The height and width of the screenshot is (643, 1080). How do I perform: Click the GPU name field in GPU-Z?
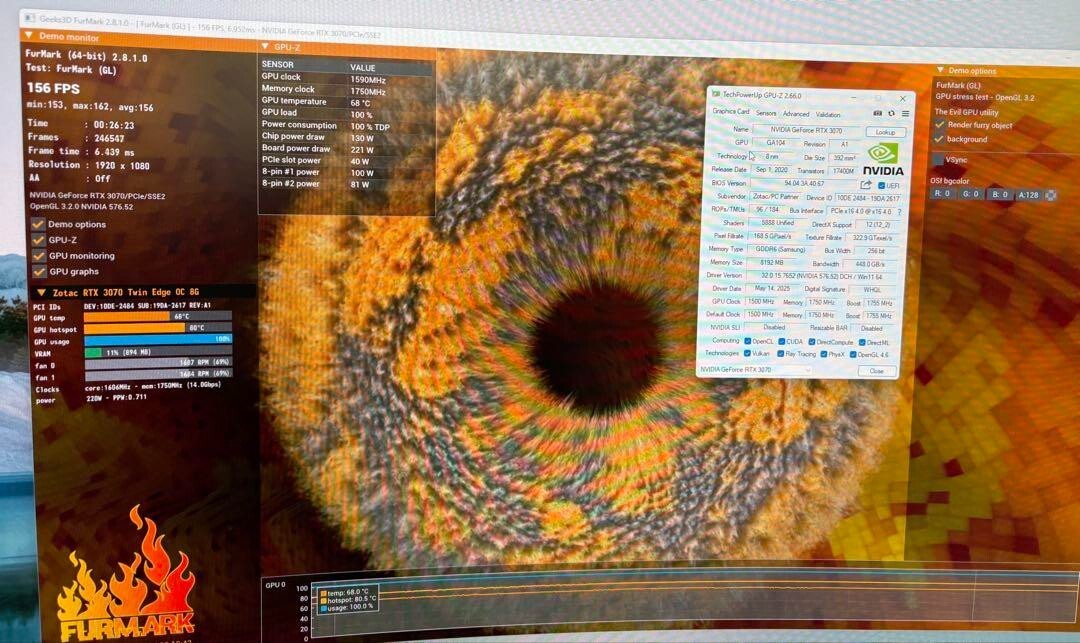point(807,130)
